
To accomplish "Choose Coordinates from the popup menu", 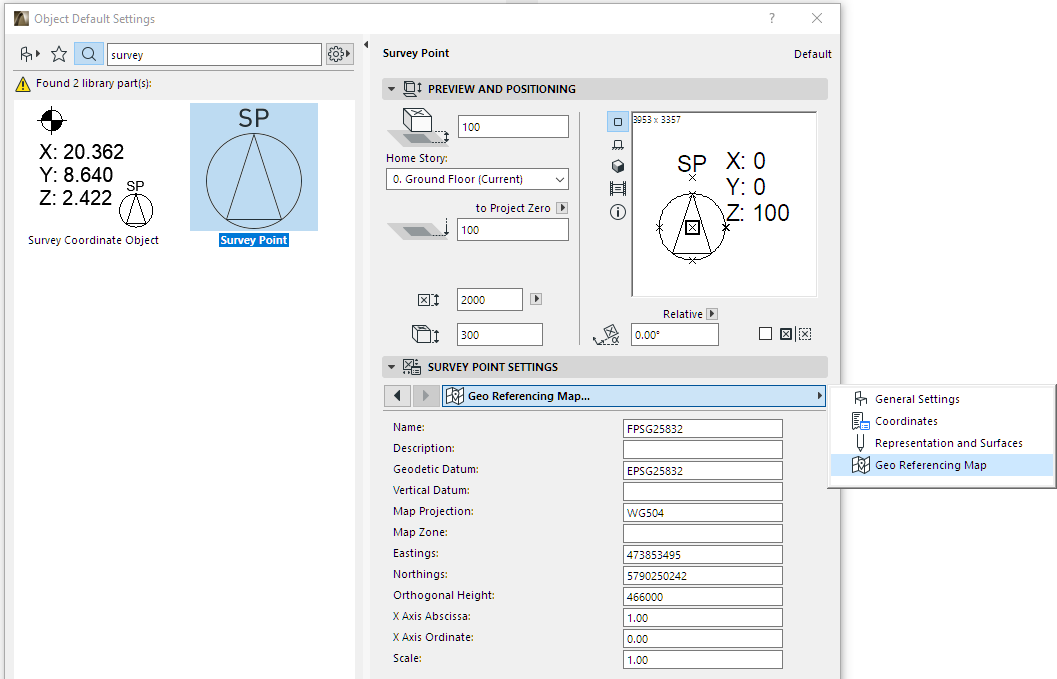I will [x=942, y=421].
